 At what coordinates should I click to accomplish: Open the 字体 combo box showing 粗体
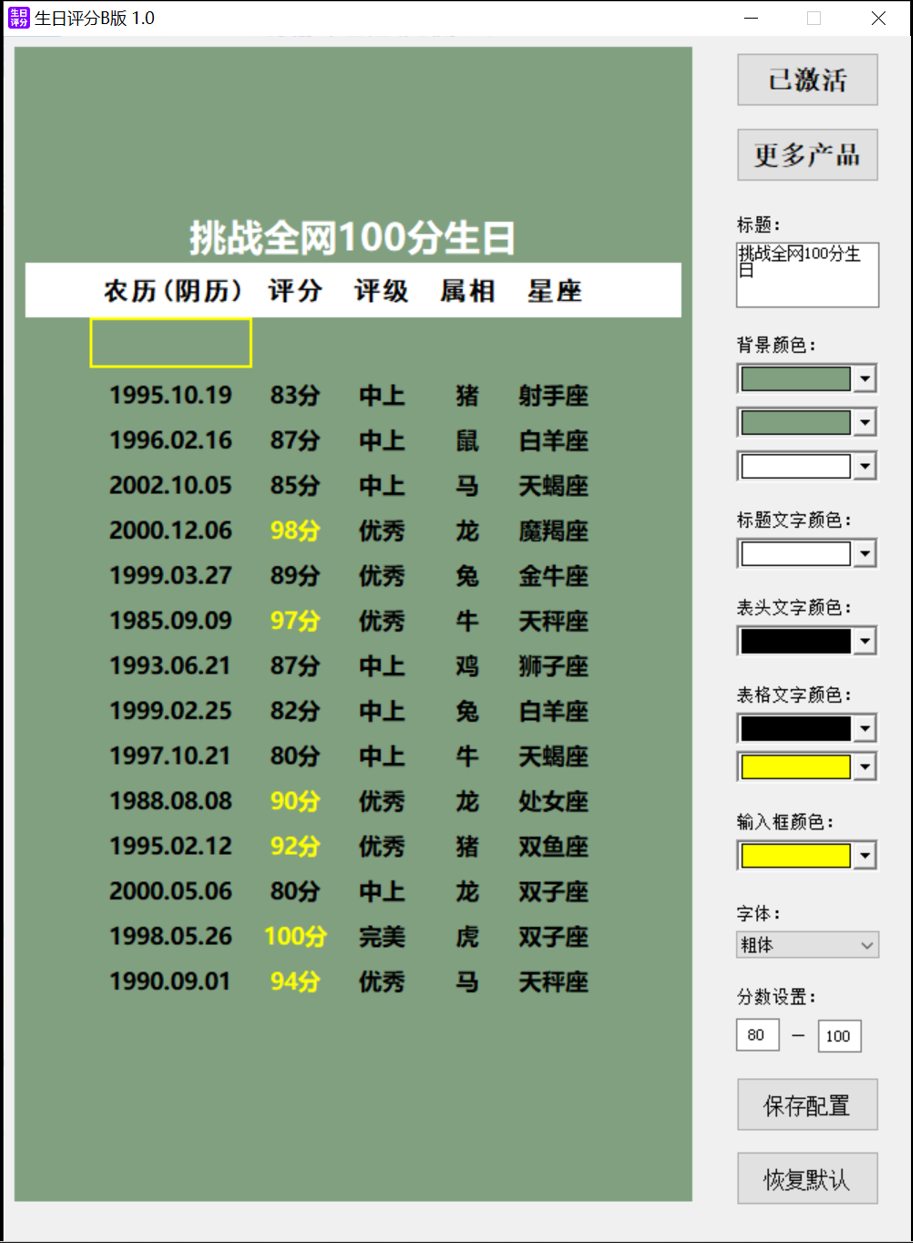click(x=807, y=945)
